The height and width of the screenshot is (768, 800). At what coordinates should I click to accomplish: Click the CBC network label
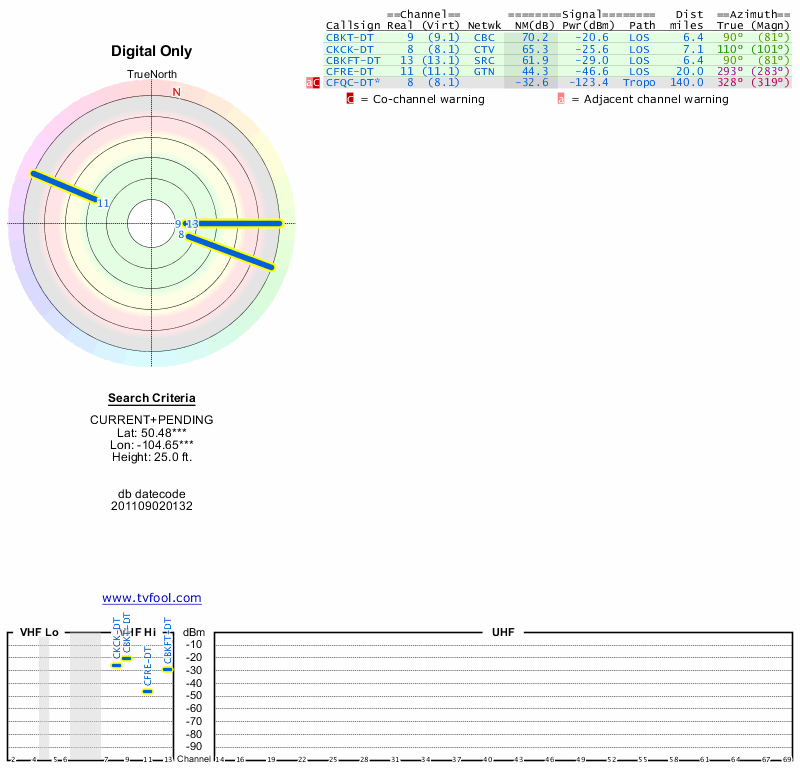(484, 37)
